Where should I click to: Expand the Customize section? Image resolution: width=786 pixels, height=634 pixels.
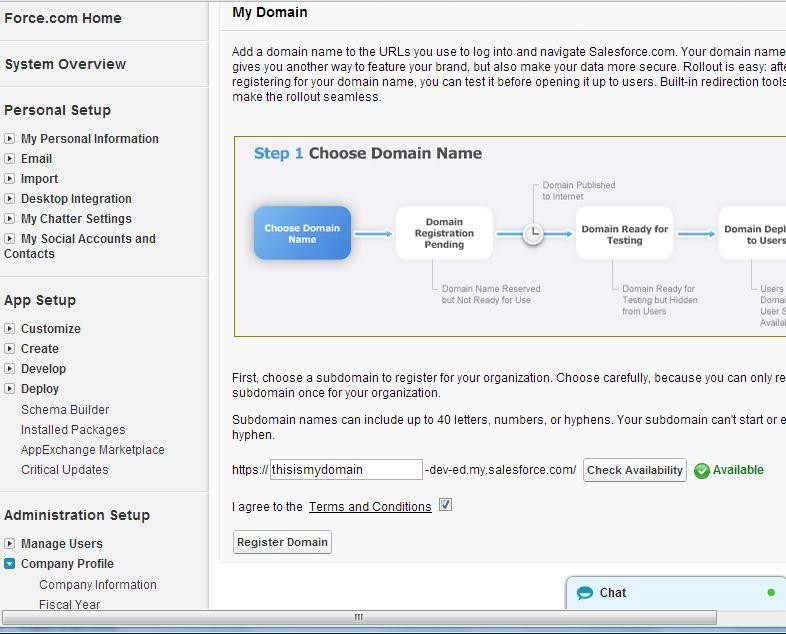click(x=10, y=329)
